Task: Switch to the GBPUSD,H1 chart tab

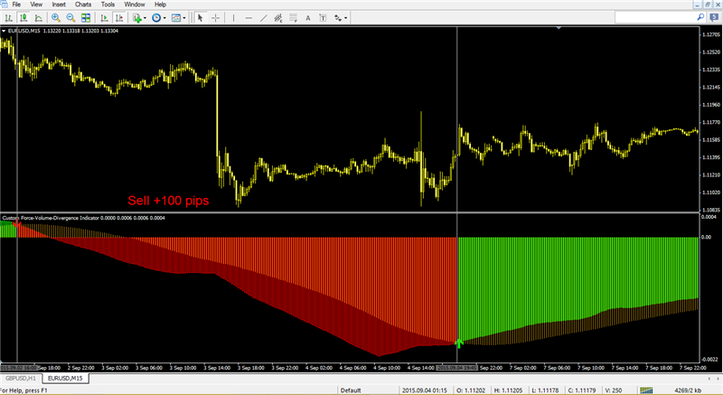Action: (21, 378)
